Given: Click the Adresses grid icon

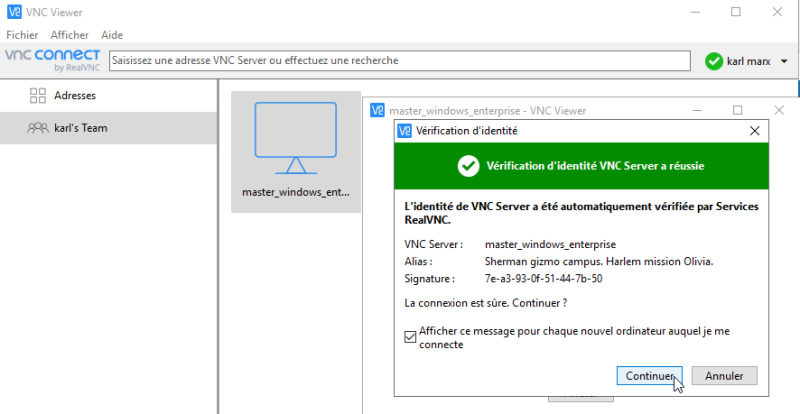Looking at the screenshot, I should tap(38, 95).
